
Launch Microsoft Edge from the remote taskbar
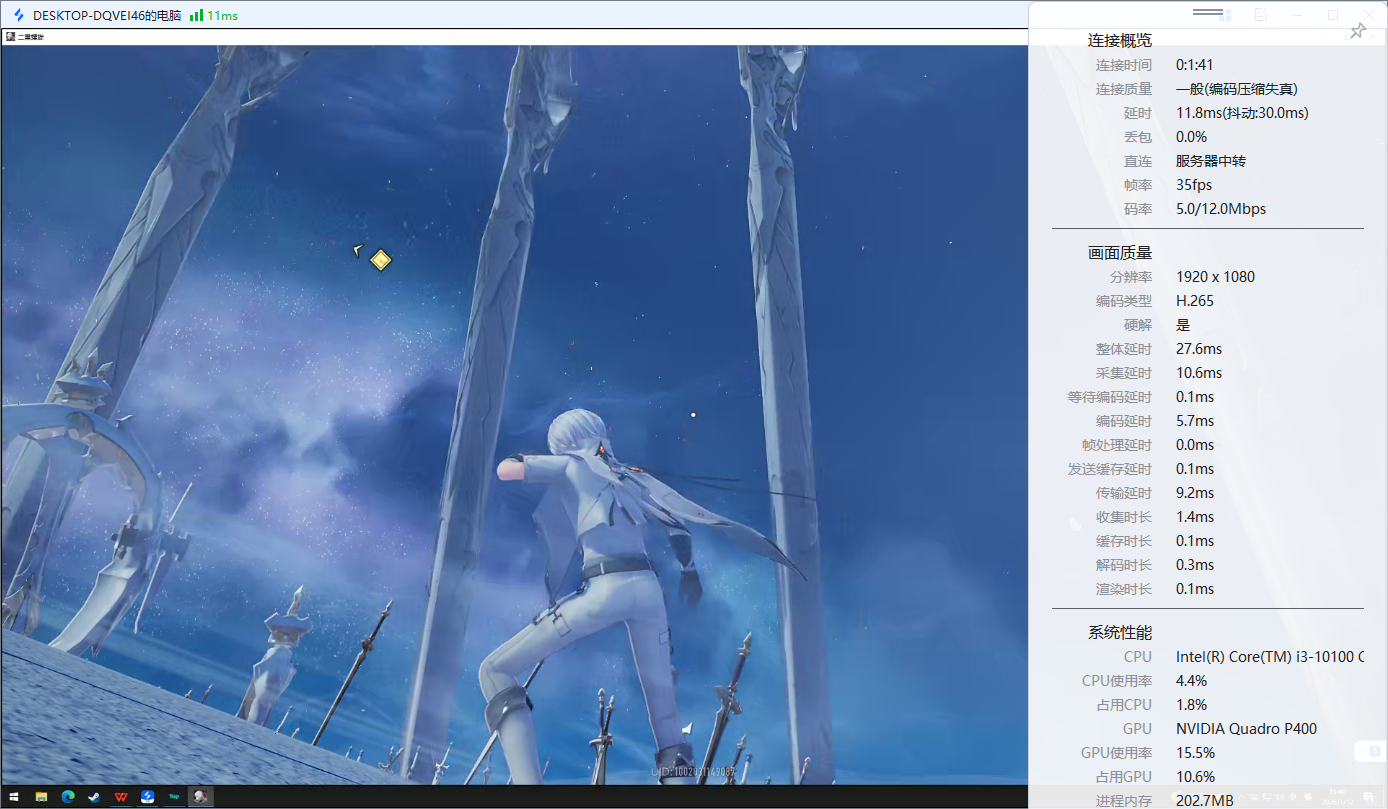pos(68,797)
